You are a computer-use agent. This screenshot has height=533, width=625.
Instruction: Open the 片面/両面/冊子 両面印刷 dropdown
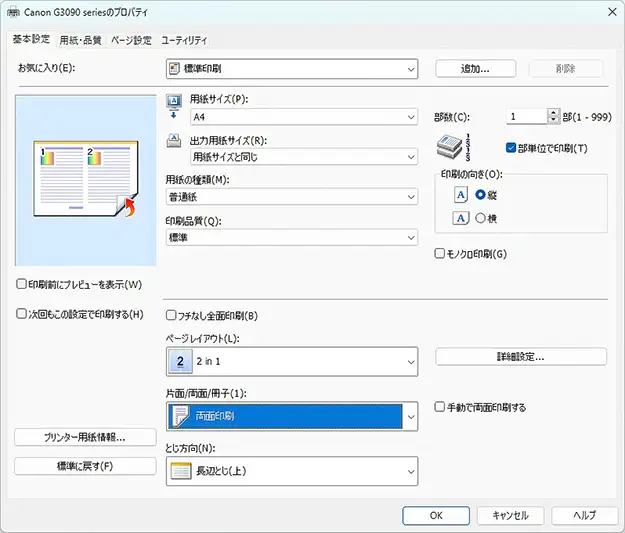pyautogui.click(x=292, y=417)
